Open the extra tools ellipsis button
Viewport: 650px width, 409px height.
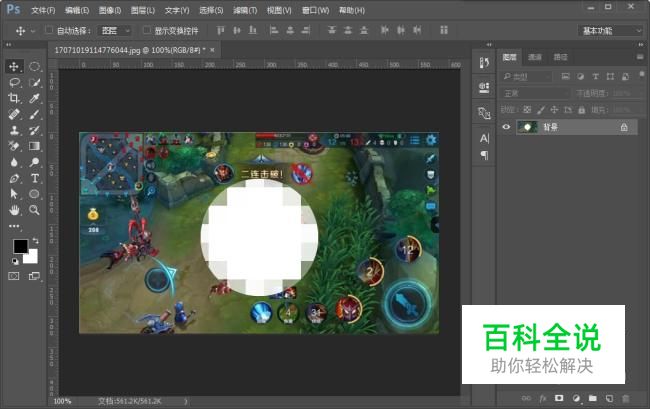(14, 226)
